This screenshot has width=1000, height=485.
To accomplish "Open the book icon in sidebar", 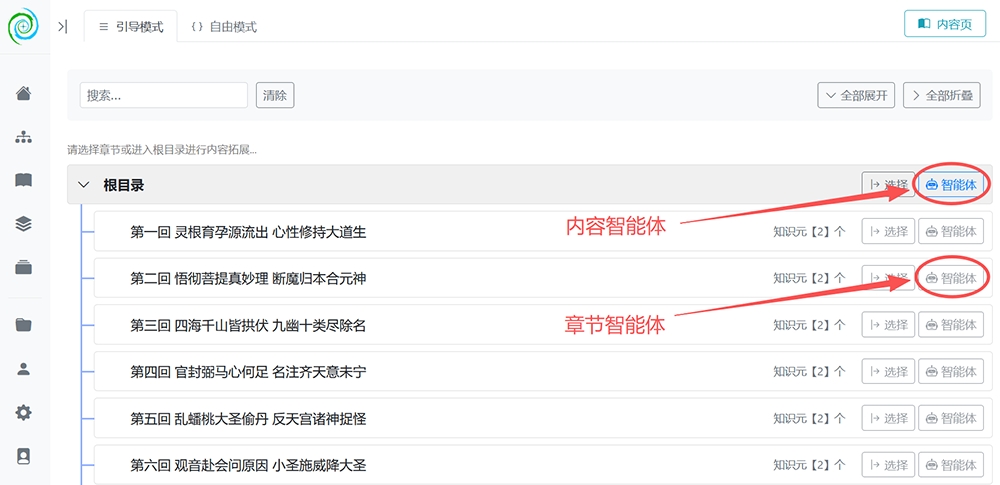I will click(24, 180).
